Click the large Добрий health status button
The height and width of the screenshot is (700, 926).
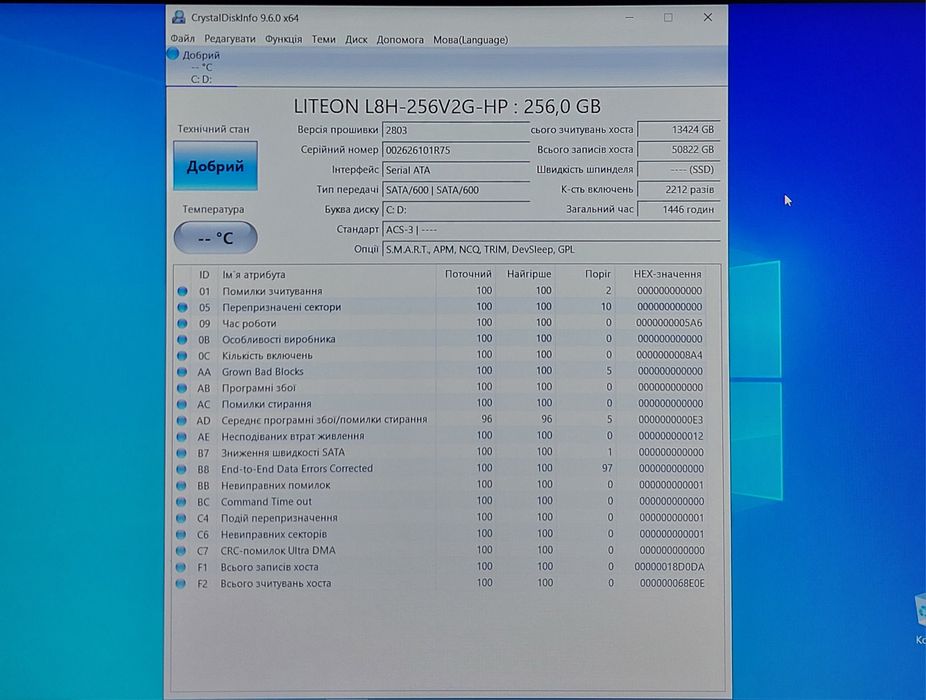tap(216, 166)
